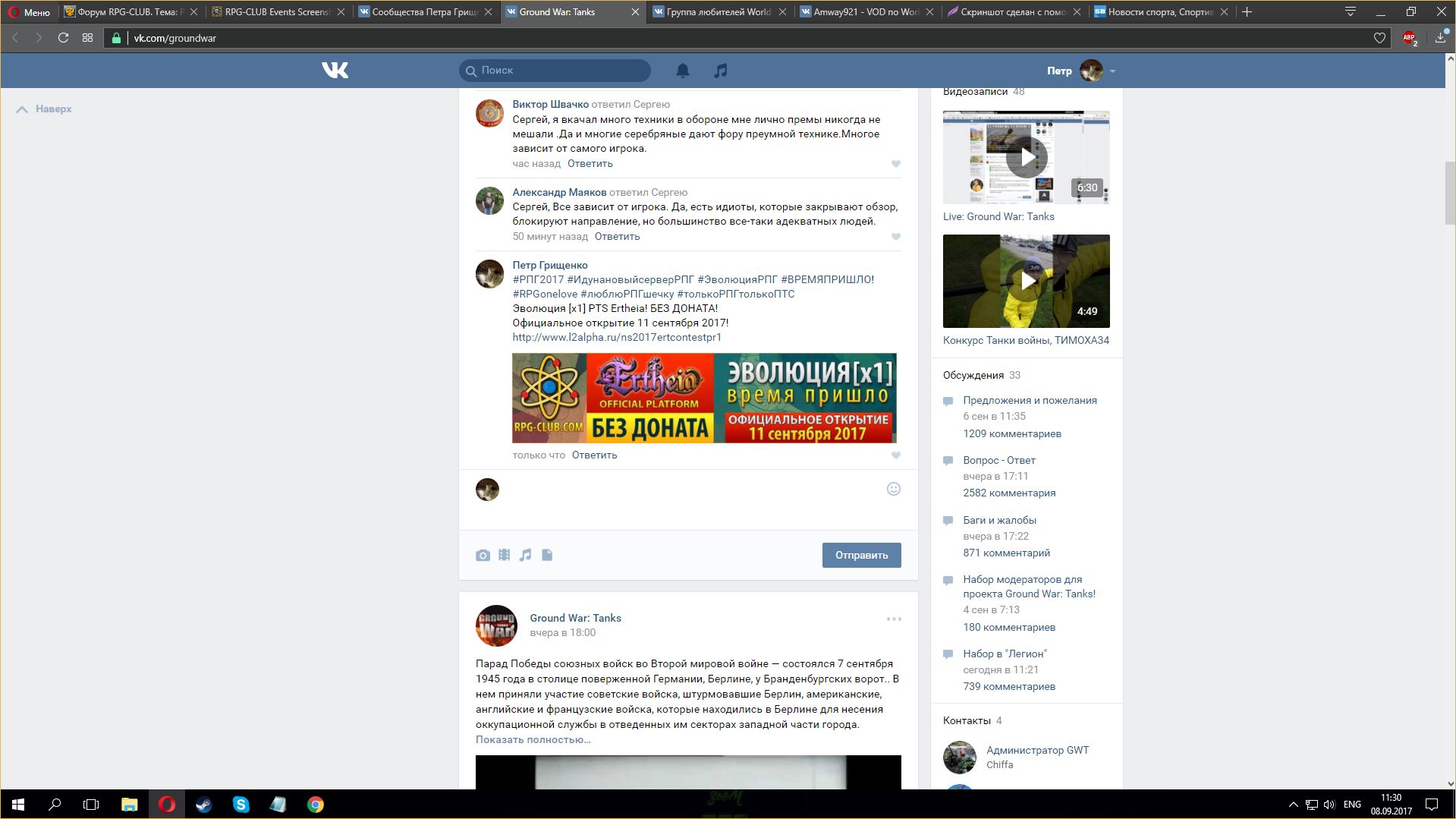The image size is (1456, 819).
Task: Attach audio using the music note icon
Action: coord(525,555)
